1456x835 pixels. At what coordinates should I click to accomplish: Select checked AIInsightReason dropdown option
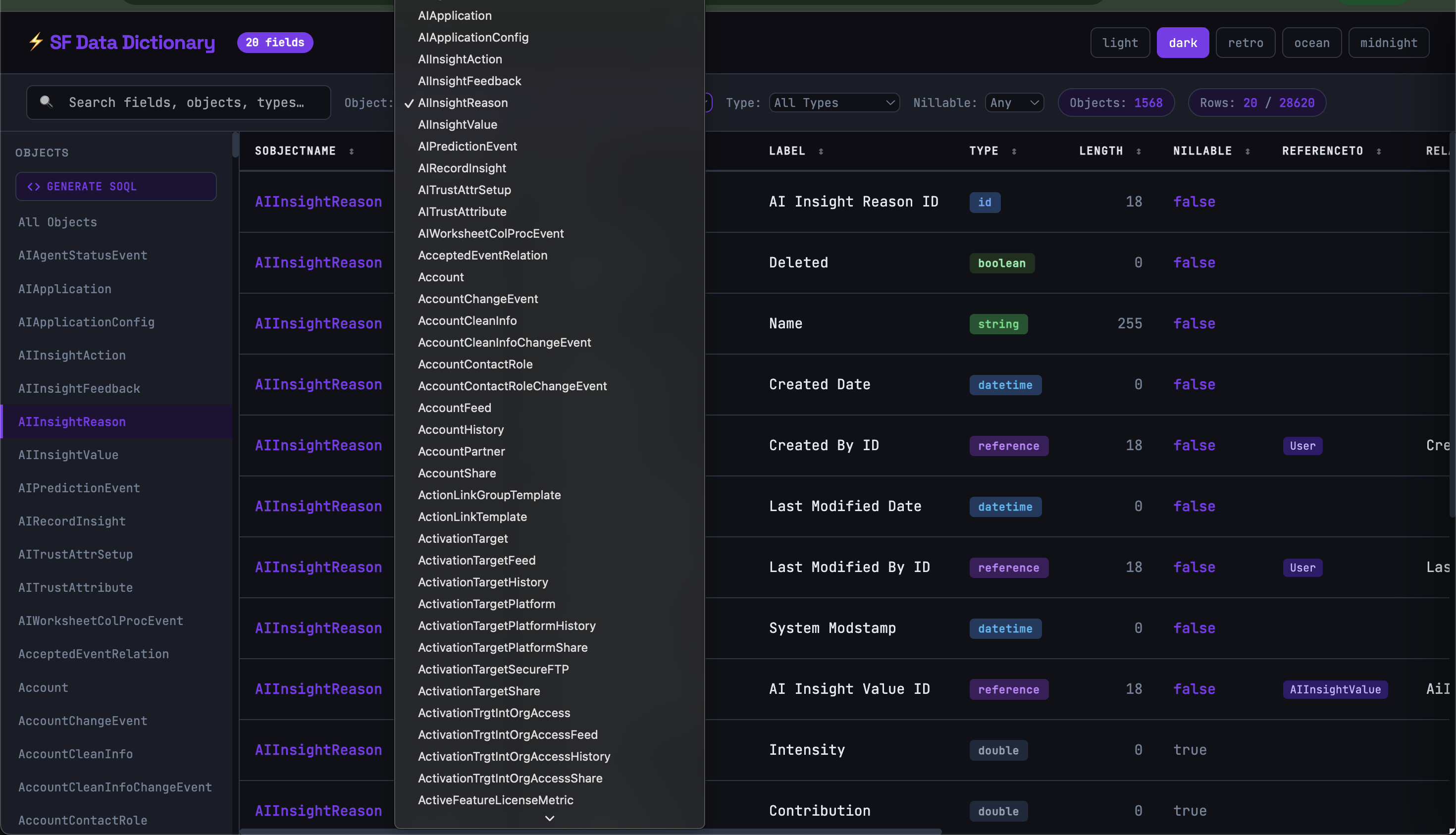tap(549, 103)
